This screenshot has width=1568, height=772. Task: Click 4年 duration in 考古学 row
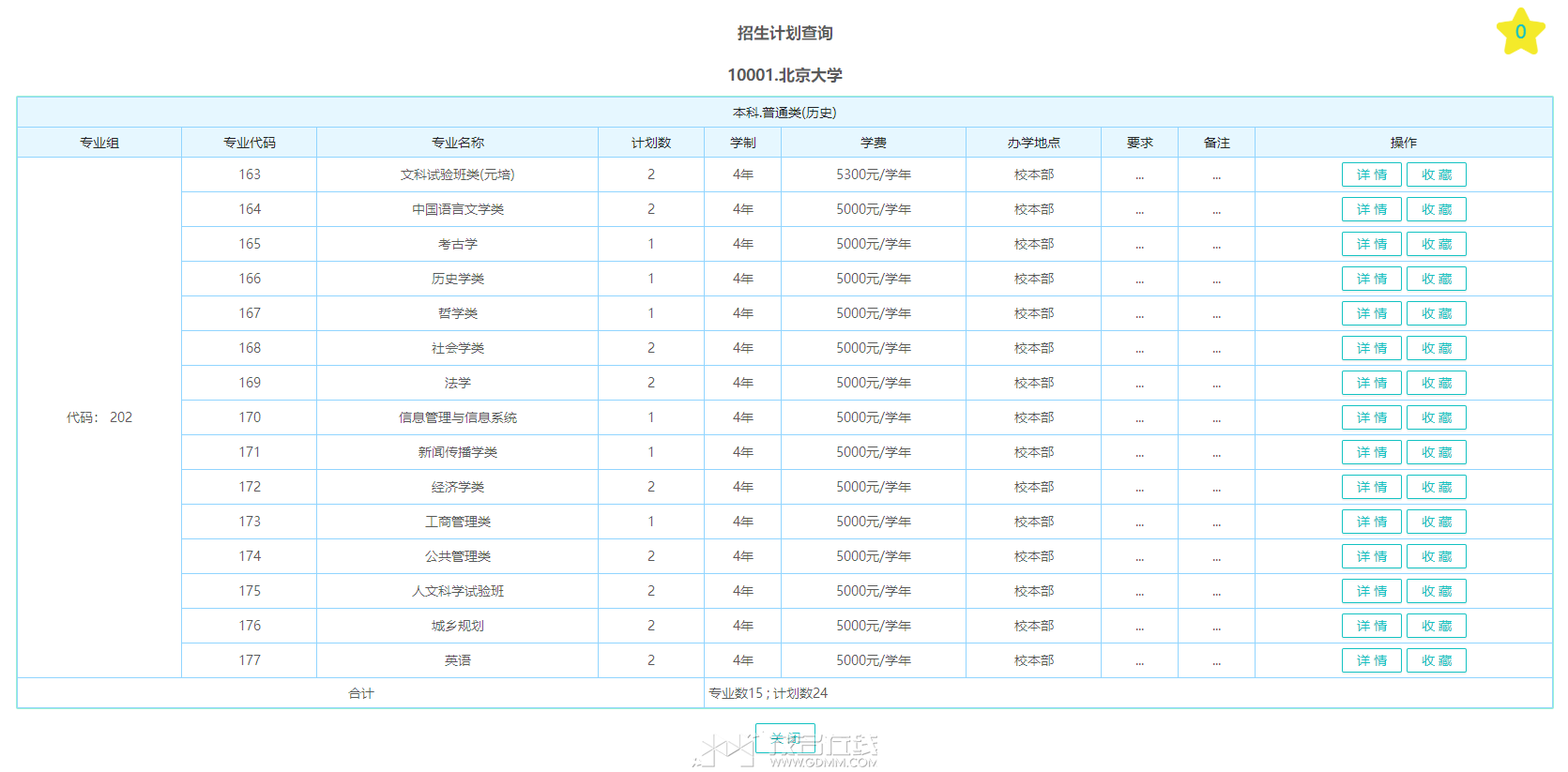743,244
